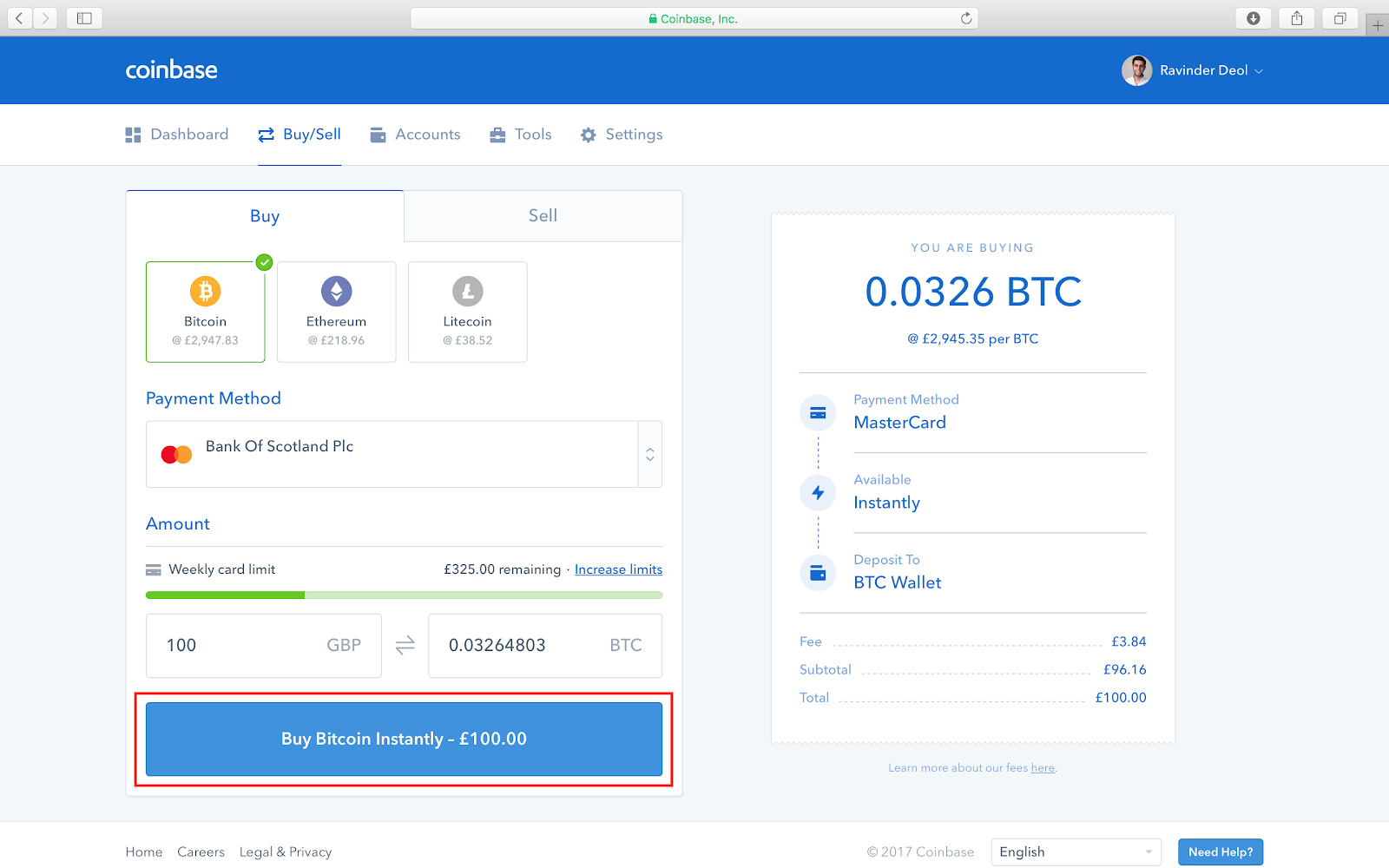Image resolution: width=1389 pixels, height=868 pixels.
Task: Click the card icon beside Weekly card limit
Action: click(x=154, y=570)
